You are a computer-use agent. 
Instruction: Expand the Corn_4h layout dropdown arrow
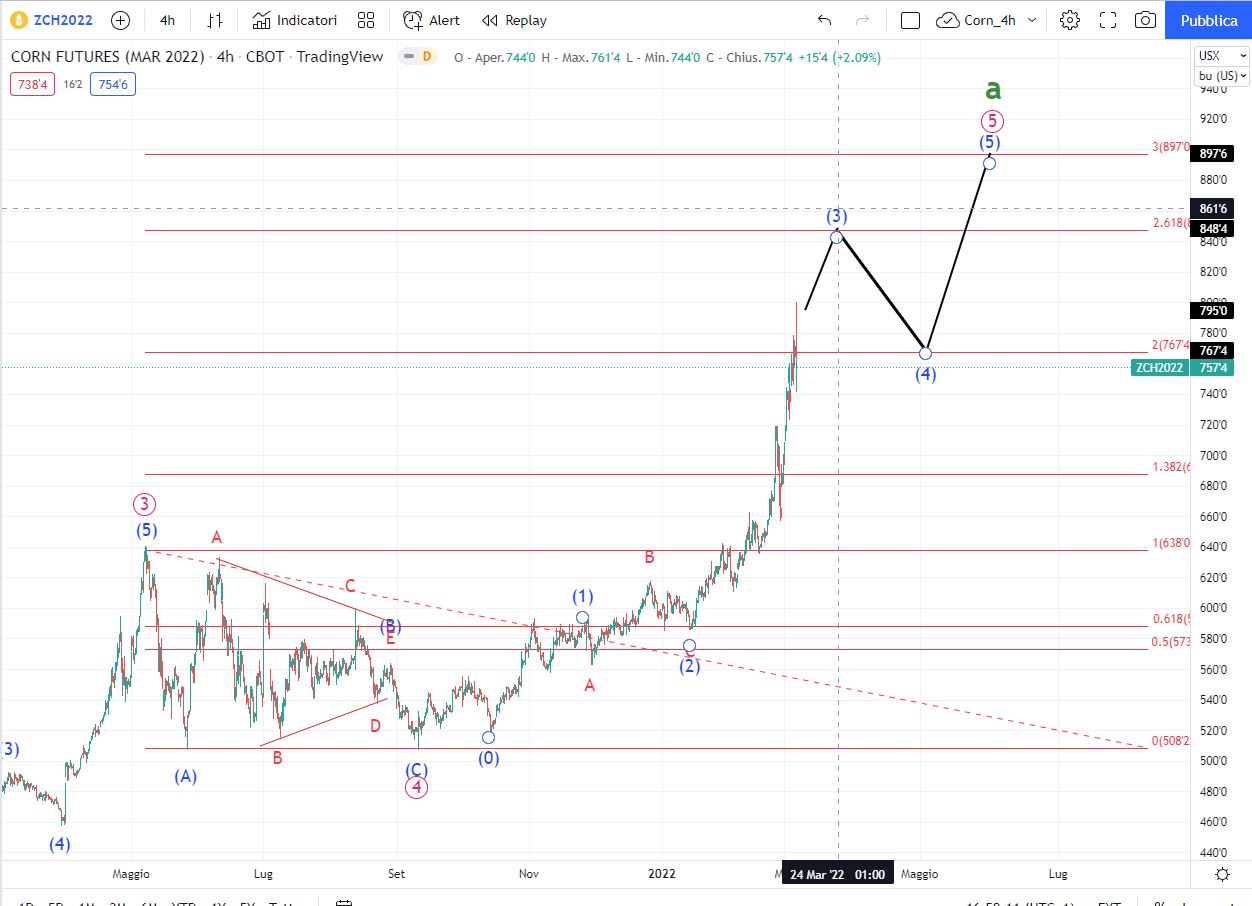1033,20
